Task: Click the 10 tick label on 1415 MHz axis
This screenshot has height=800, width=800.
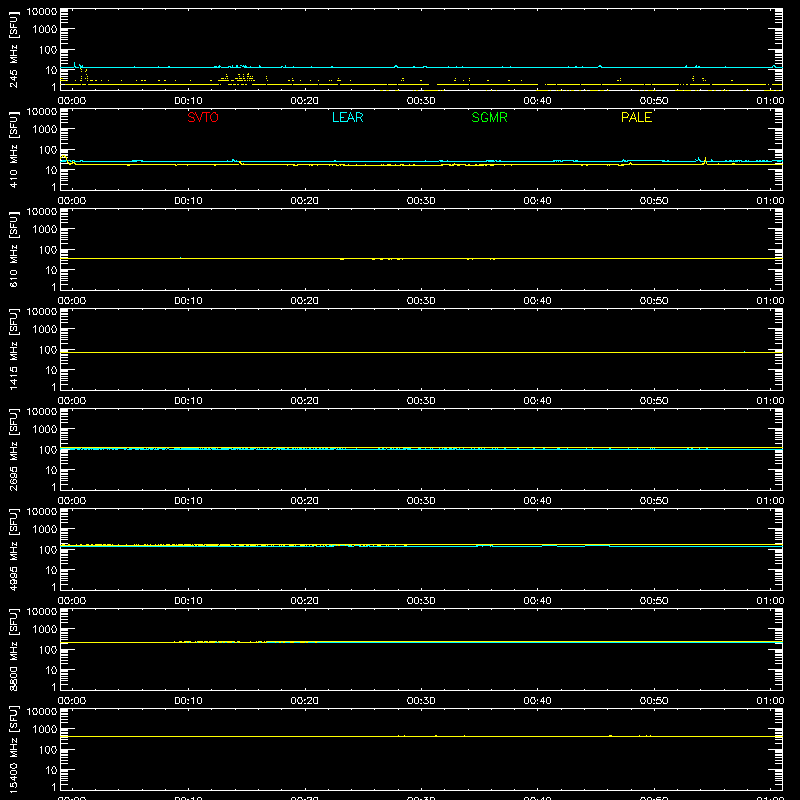Action: click(51, 370)
